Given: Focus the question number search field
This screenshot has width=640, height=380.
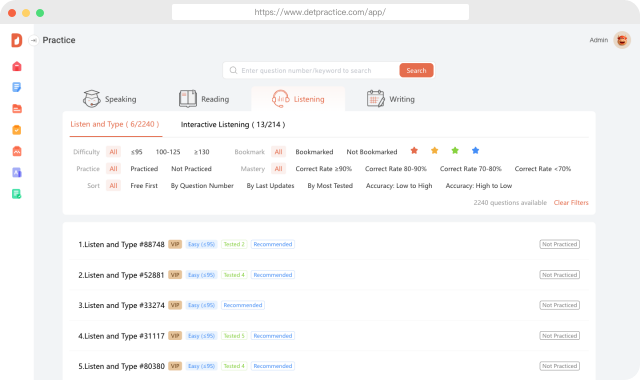Looking at the screenshot, I should pos(310,70).
